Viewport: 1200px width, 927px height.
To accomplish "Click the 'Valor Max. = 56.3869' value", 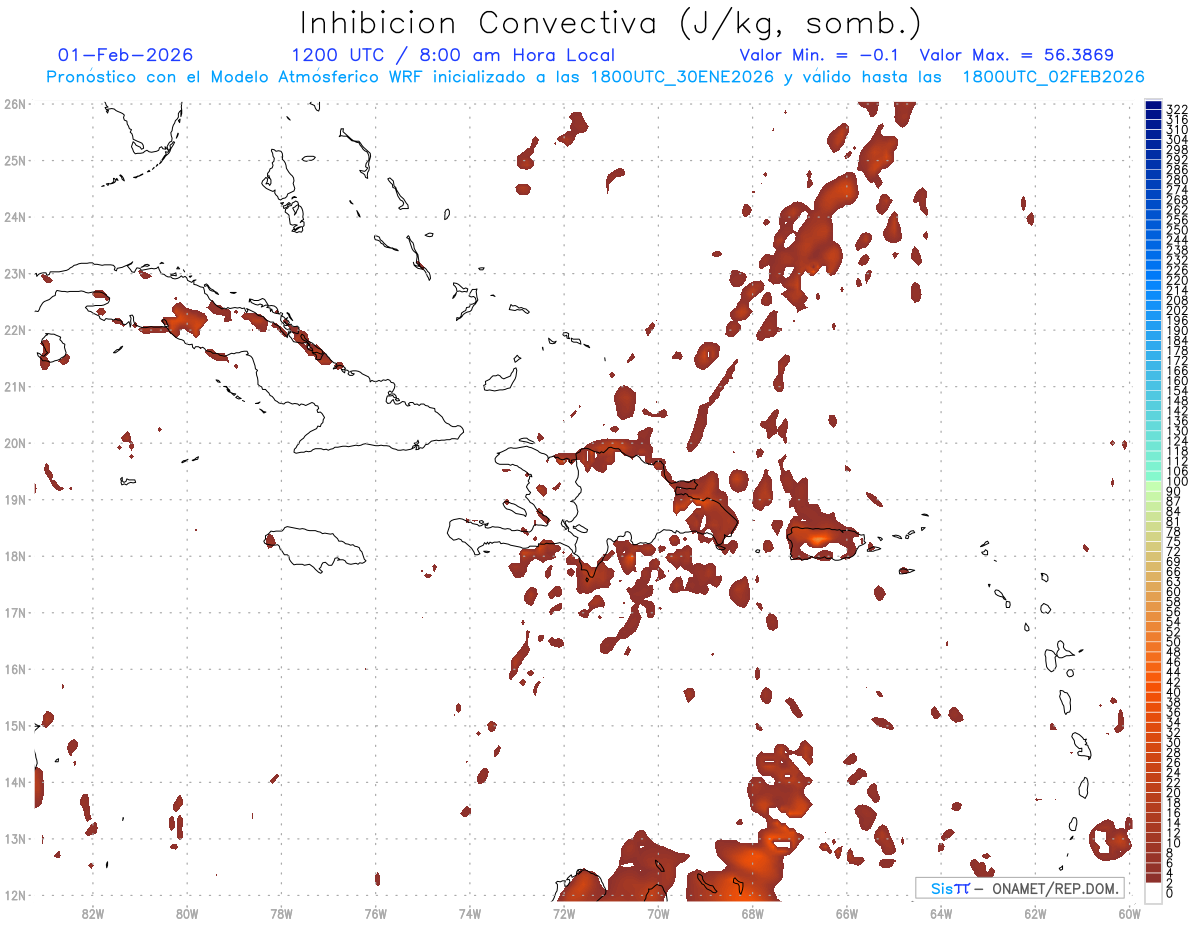I will point(1016,55).
